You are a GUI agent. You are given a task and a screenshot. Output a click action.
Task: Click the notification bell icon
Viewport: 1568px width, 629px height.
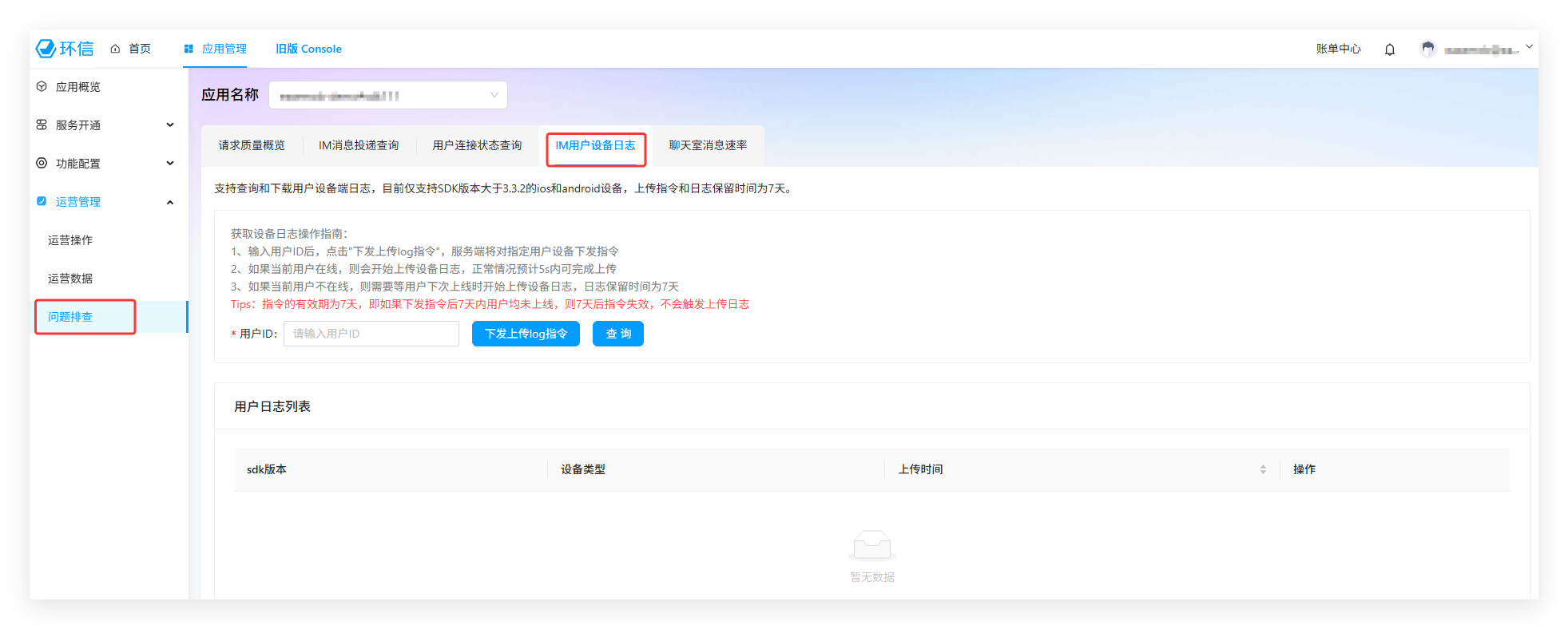tap(1390, 49)
